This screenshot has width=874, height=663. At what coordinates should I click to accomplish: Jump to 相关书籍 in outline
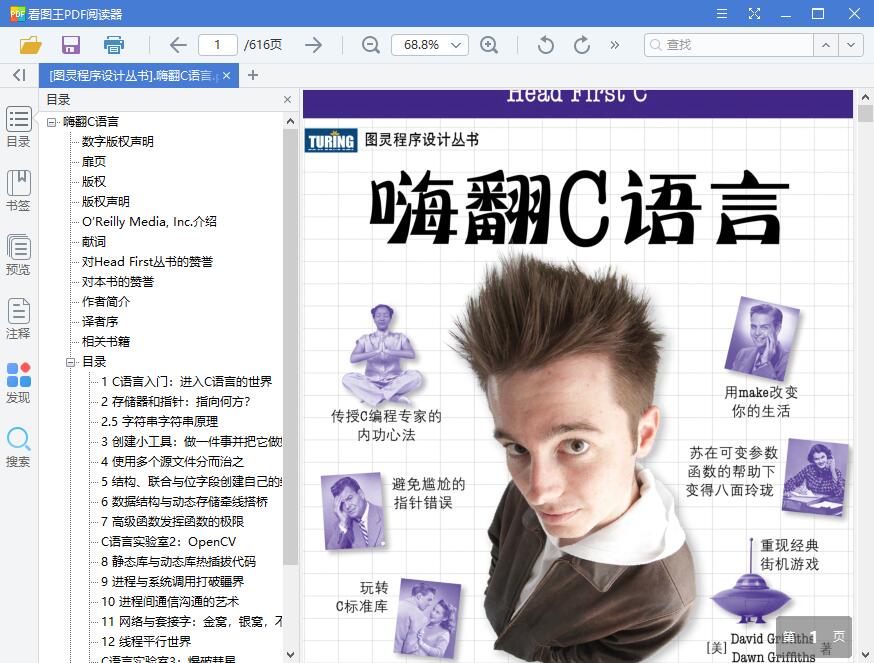pos(105,342)
